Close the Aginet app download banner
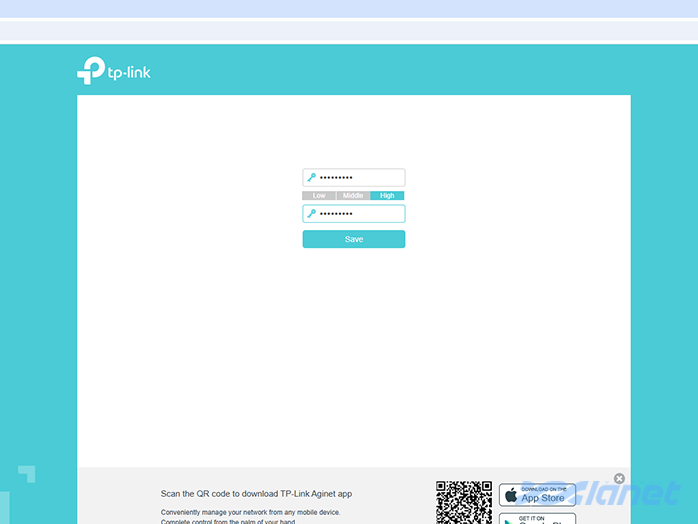 click(x=619, y=479)
